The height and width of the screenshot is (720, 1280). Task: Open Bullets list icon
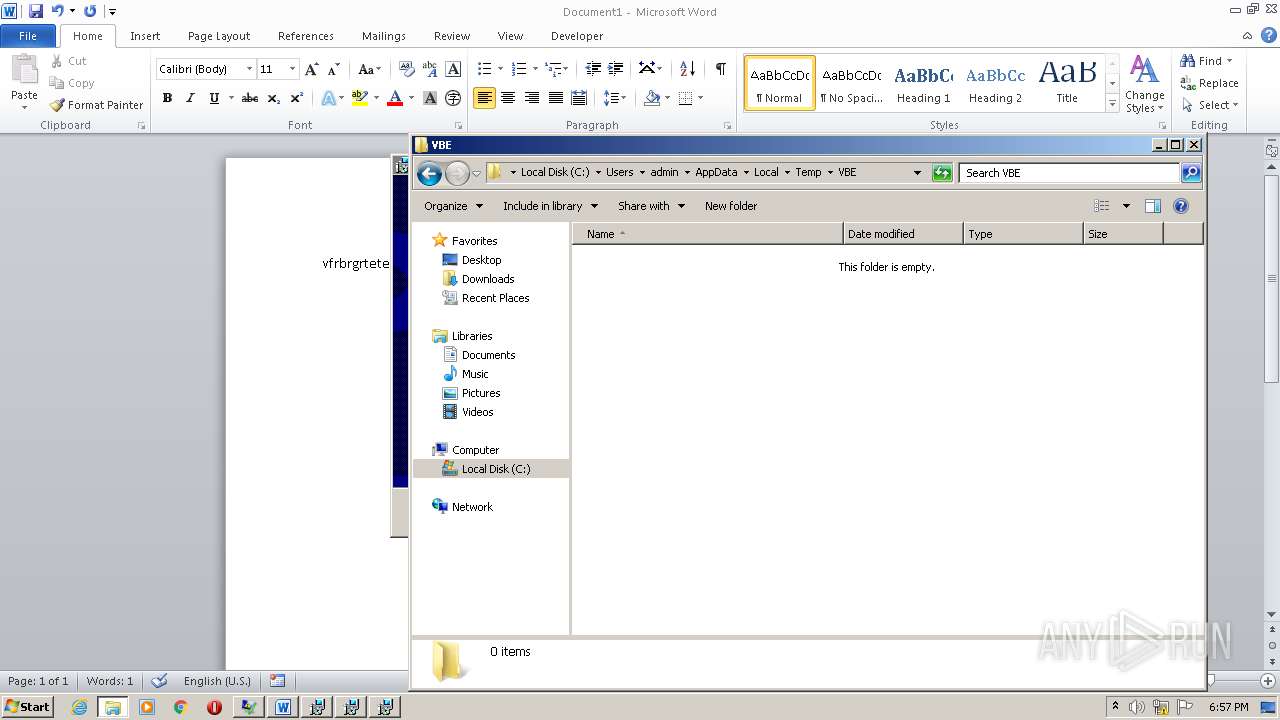tap(484, 69)
